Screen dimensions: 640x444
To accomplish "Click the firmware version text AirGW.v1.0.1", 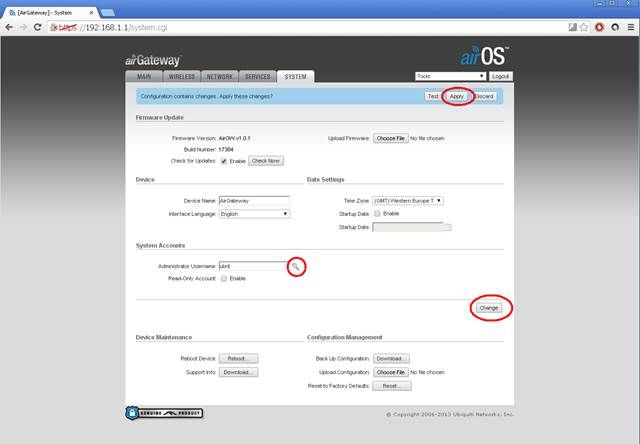I will tap(234, 138).
